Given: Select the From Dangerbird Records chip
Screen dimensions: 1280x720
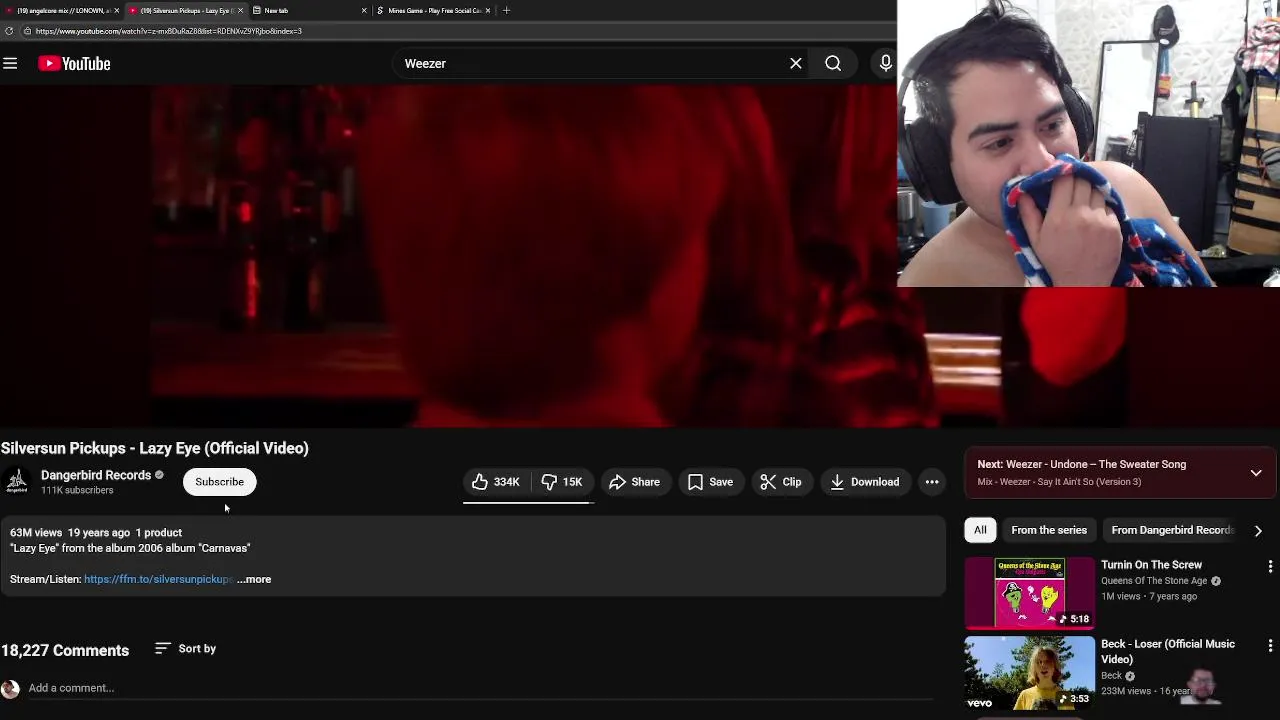Looking at the screenshot, I should coord(1172,530).
